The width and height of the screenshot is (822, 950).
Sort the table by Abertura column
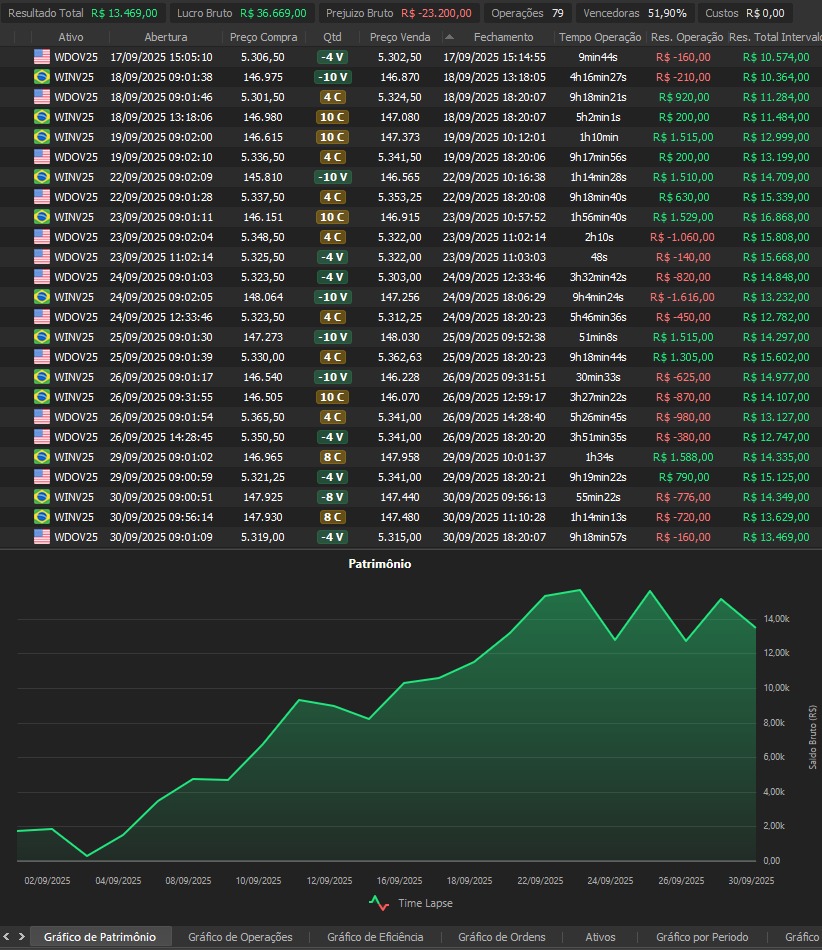pos(165,37)
